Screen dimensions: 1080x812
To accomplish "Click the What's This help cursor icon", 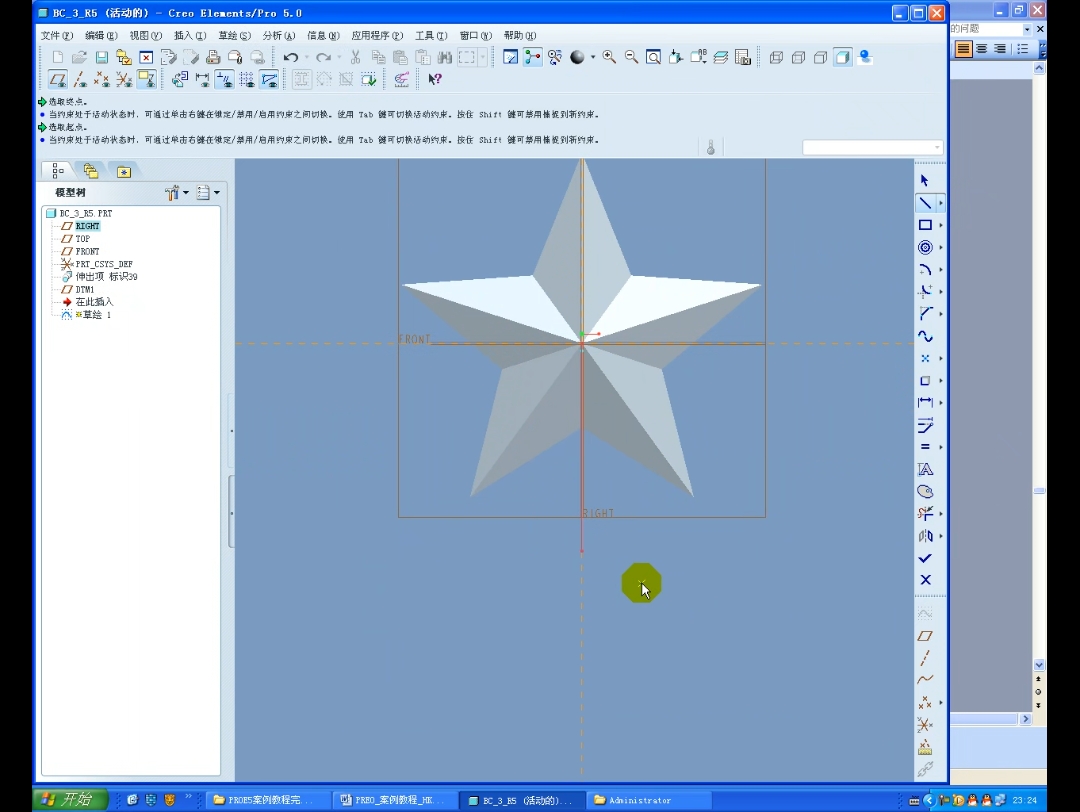I will pyautogui.click(x=434, y=79).
